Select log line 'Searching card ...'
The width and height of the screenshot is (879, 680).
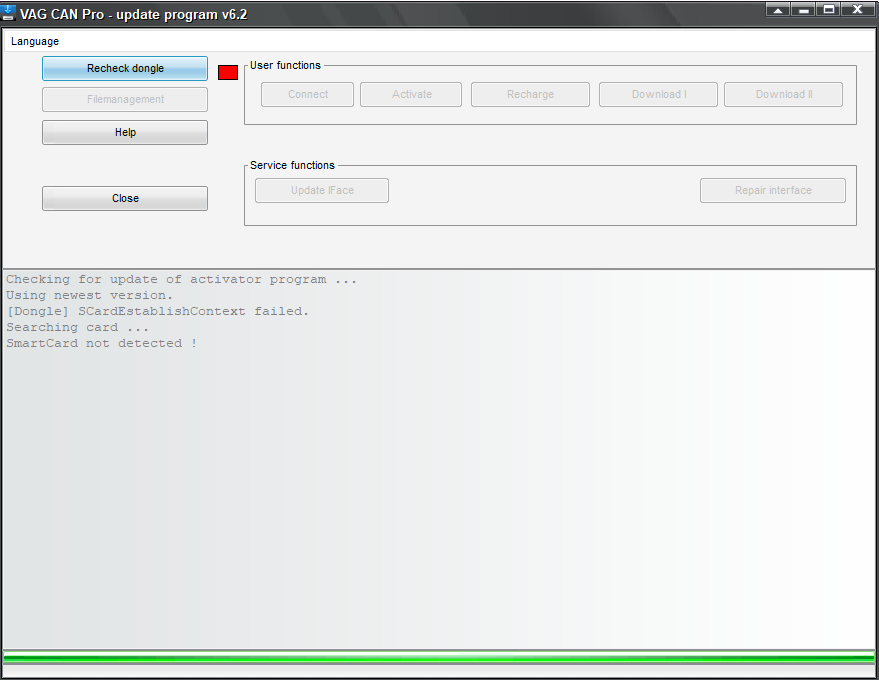point(77,327)
